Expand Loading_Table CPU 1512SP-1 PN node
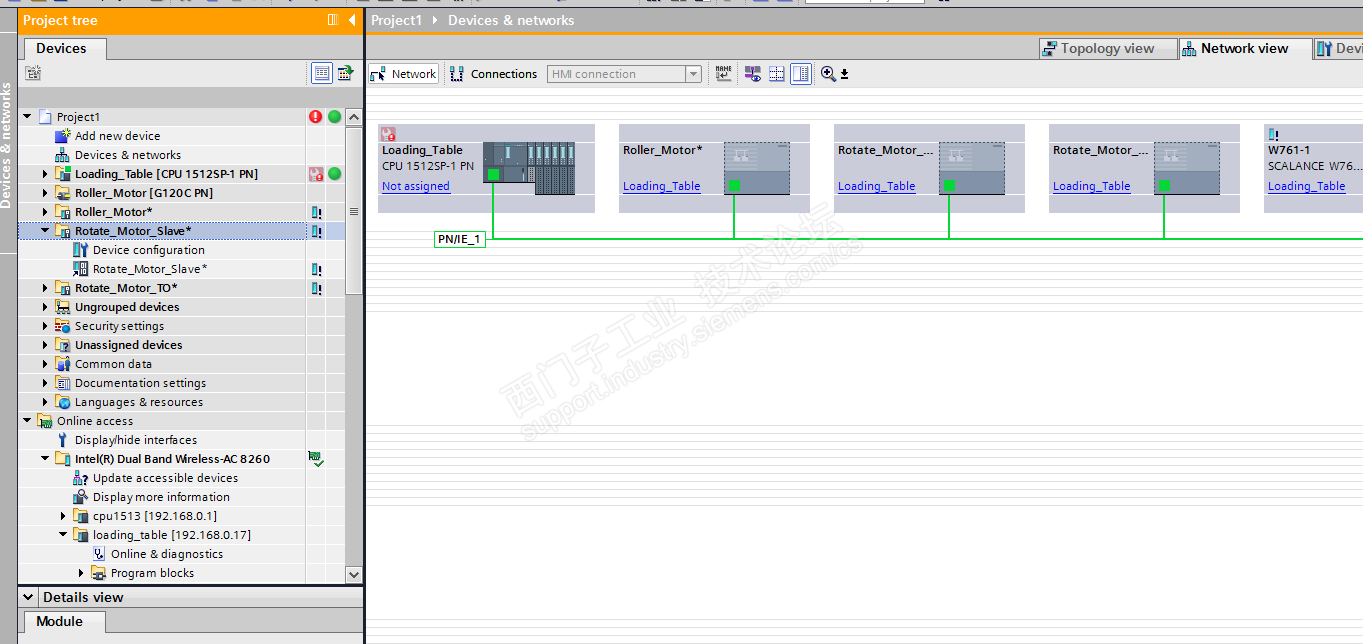The height and width of the screenshot is (644, 1363). tap(45, 174)
